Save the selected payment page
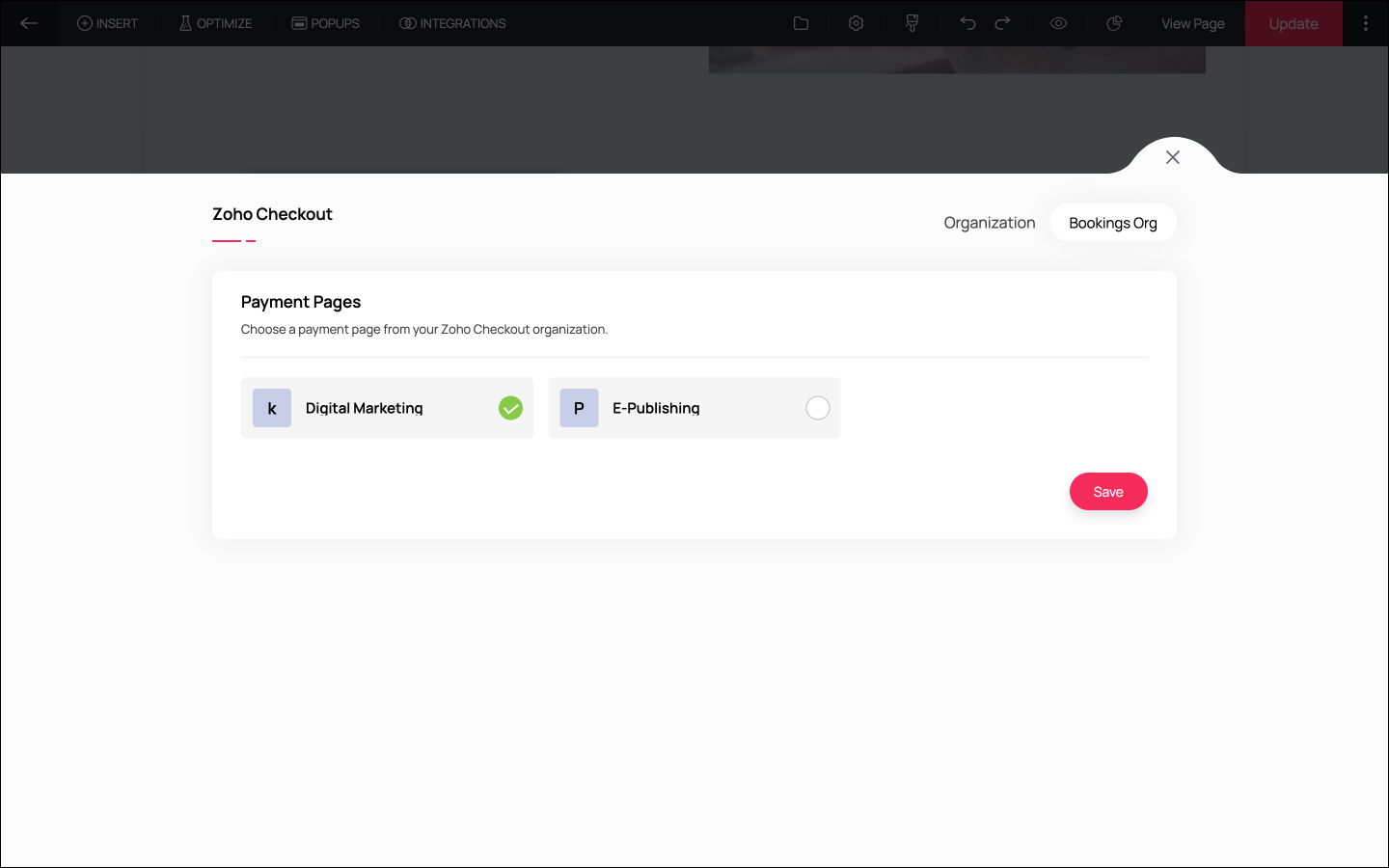Image resolution: width=1389 pixels, height=868 pixels. click(1108, 492)
